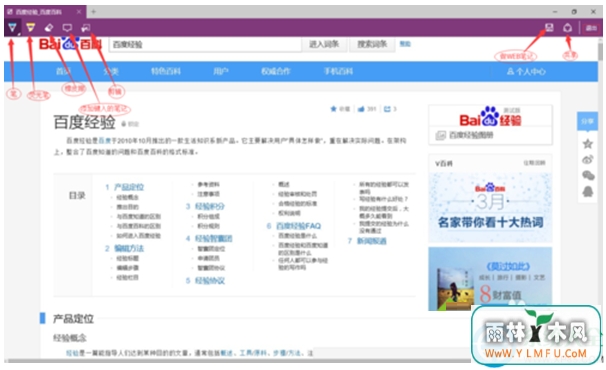Open the 特色百科 navigation item

[166, 72]
